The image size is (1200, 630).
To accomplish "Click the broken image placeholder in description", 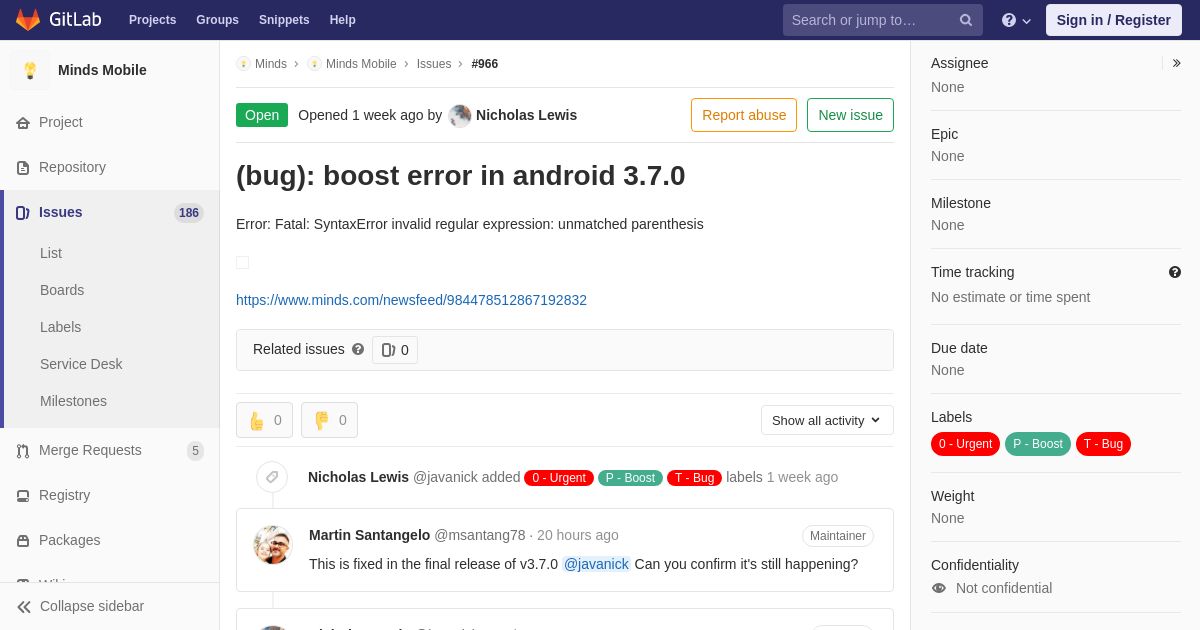I will (x=242, y=262).
